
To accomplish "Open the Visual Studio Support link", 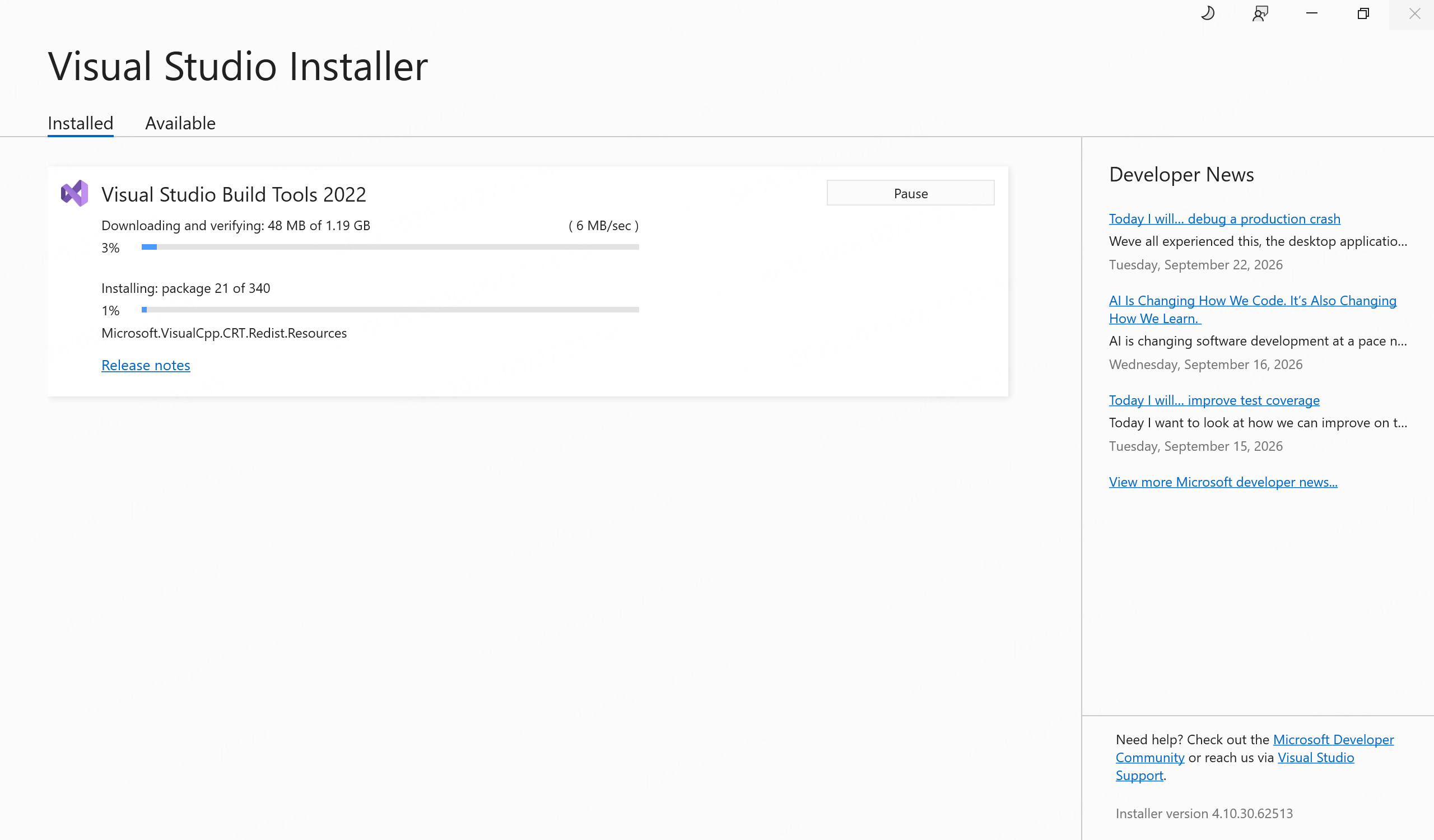I will click(x=1235, y=767).
